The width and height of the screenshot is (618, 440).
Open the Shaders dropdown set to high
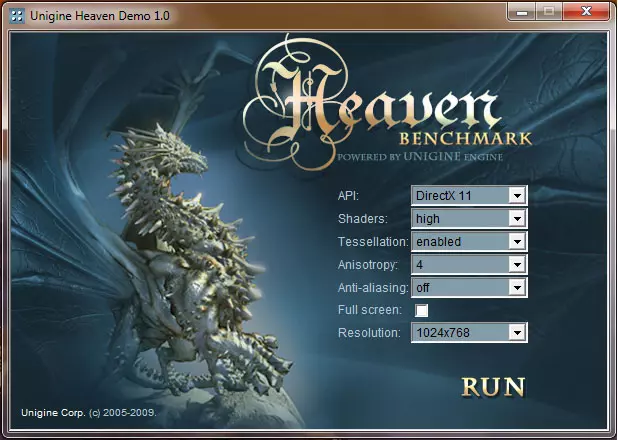pos(469,218)
